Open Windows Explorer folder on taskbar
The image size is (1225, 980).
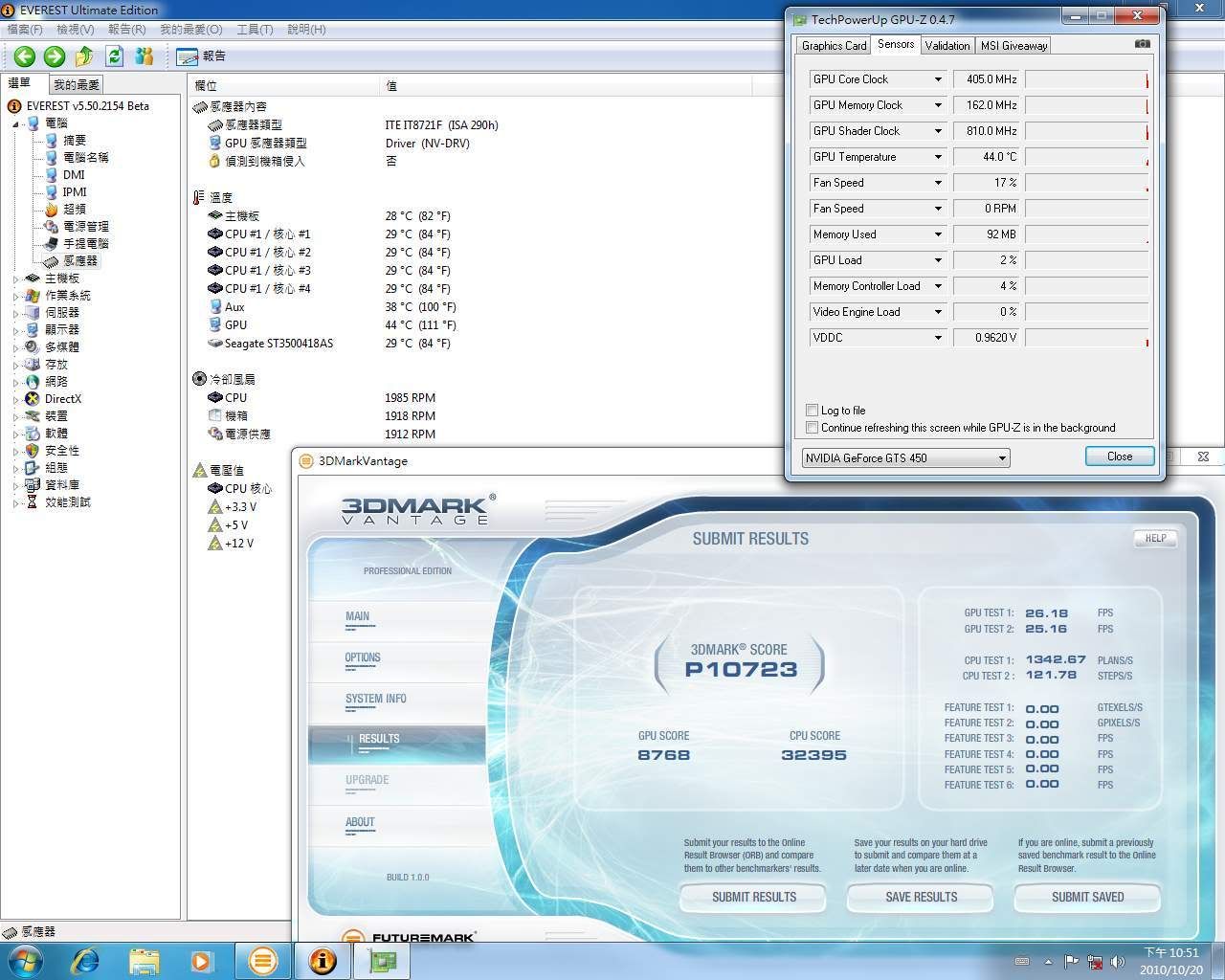(x=144, y=960)
